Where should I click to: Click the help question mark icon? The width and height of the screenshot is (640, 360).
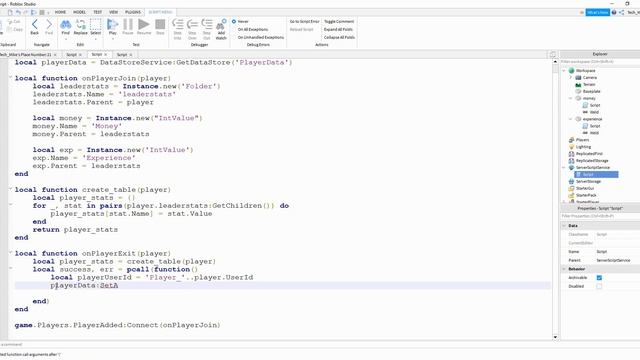coord(614,13)
